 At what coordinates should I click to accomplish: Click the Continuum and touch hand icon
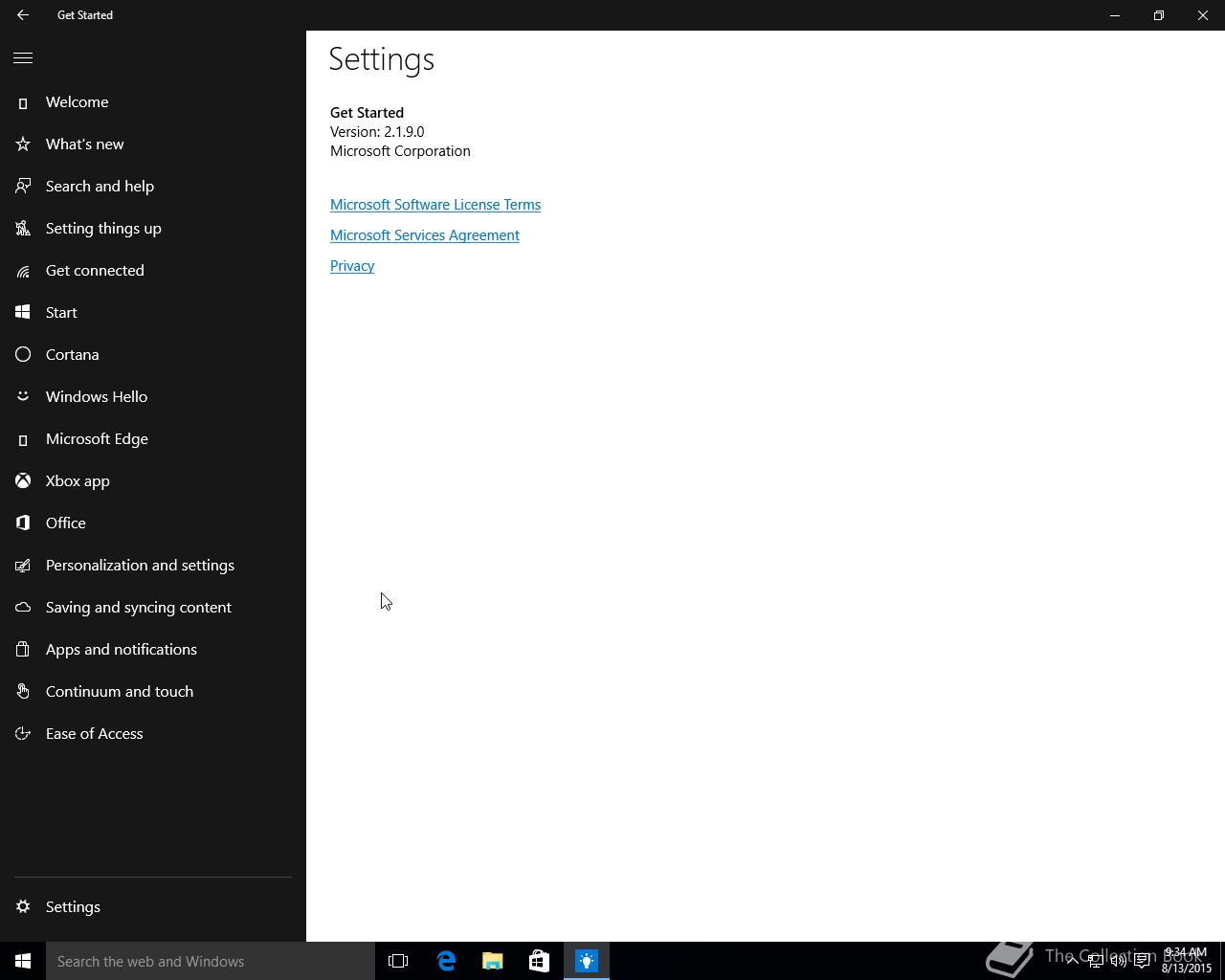(x=23, y=692)
